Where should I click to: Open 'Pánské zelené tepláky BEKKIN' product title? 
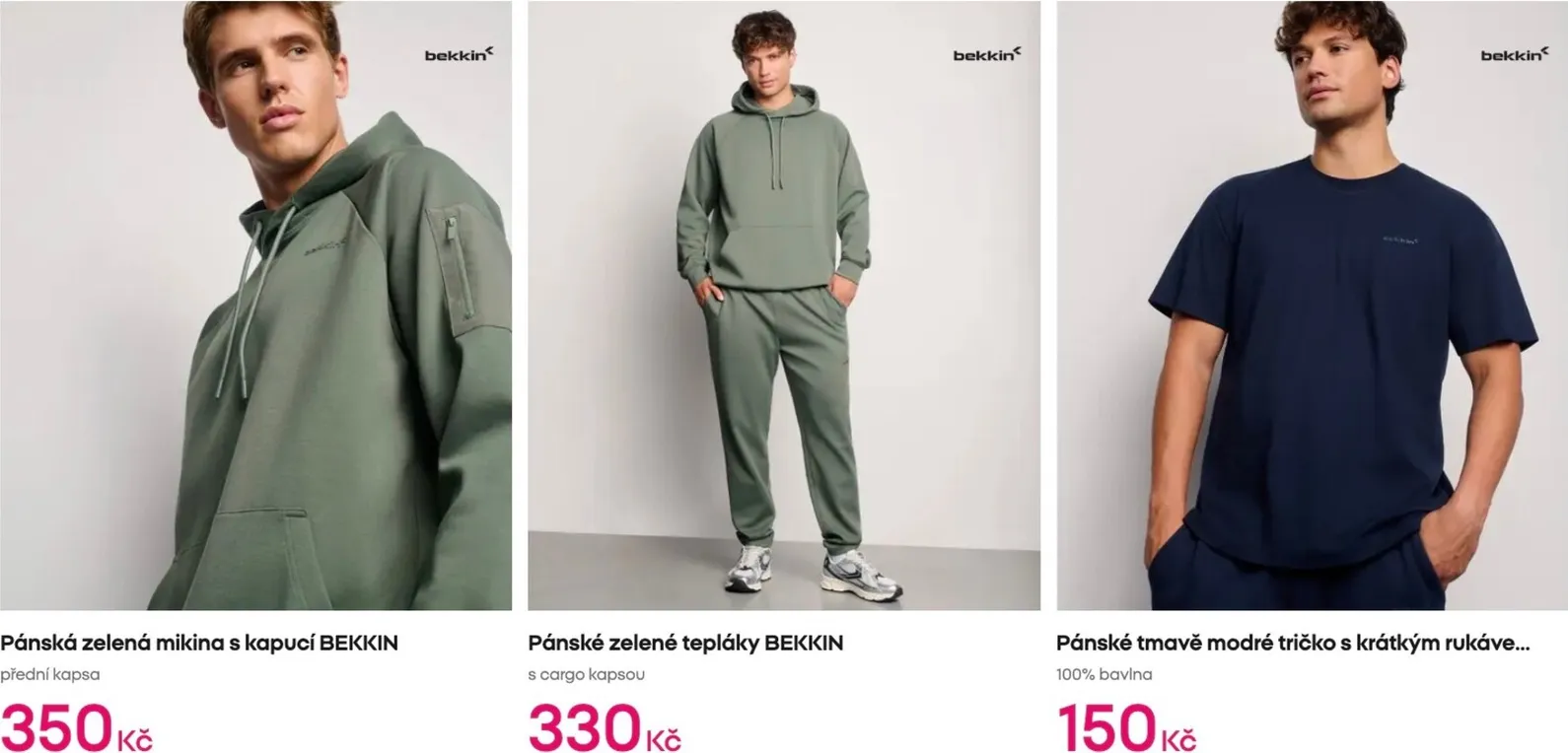(x=685, y=643)
